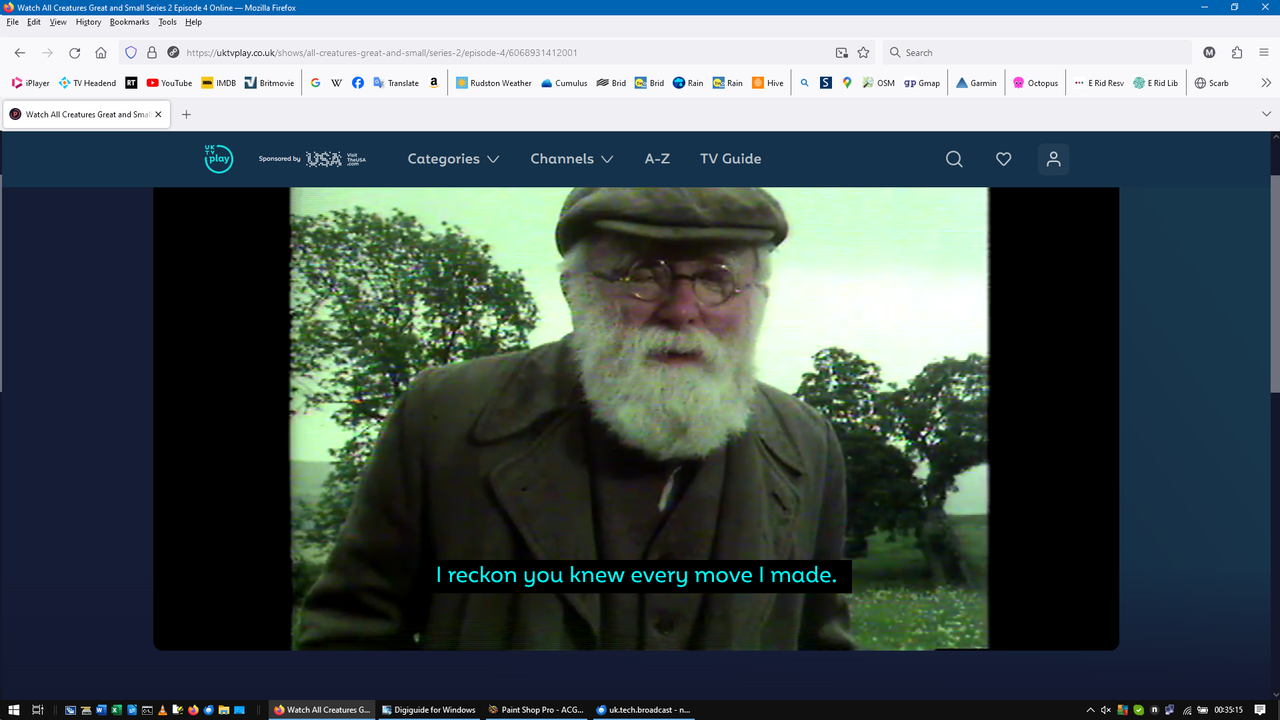The image size is (1280, 720).
Task: Open the Hive bookmark
Action: (x=768, y=83)
